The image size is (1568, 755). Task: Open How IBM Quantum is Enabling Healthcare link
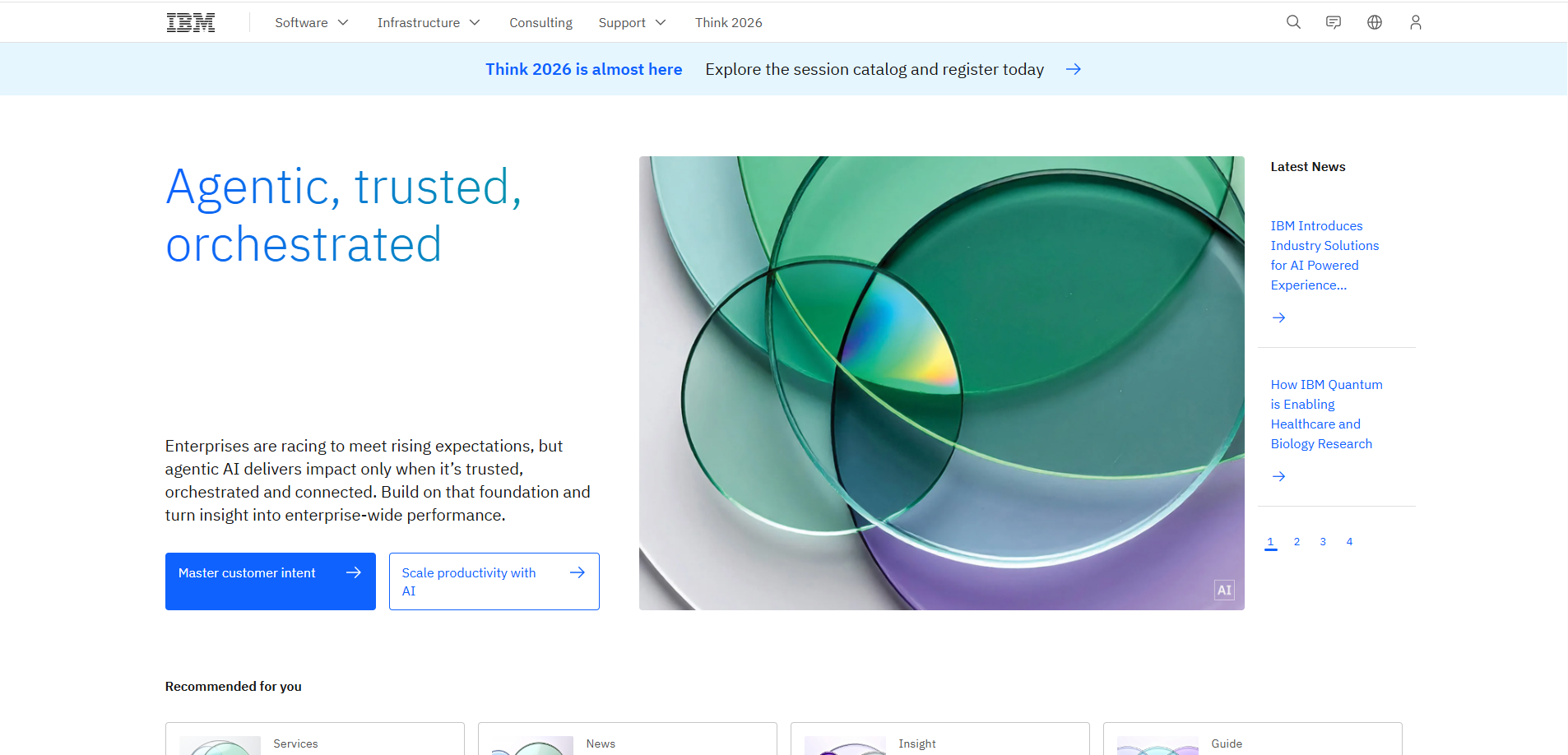[x=1326, y=415]
